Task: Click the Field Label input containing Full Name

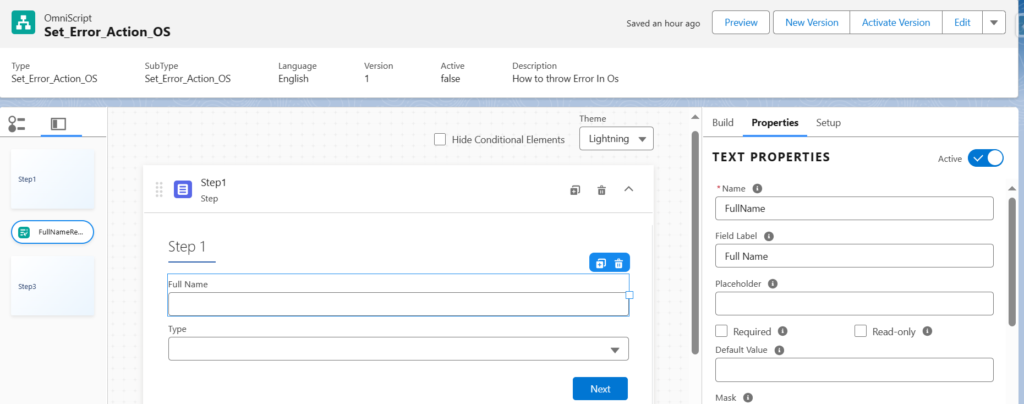Action: (x=854, y=256)
